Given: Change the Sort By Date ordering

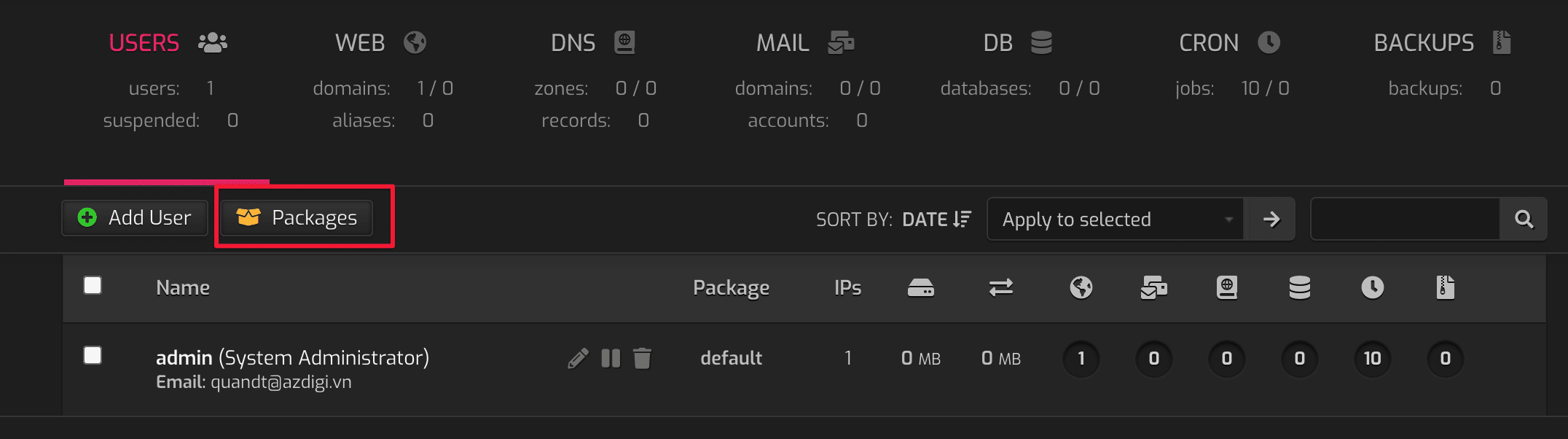Looking at the screenshot, I should click(936, 219).
